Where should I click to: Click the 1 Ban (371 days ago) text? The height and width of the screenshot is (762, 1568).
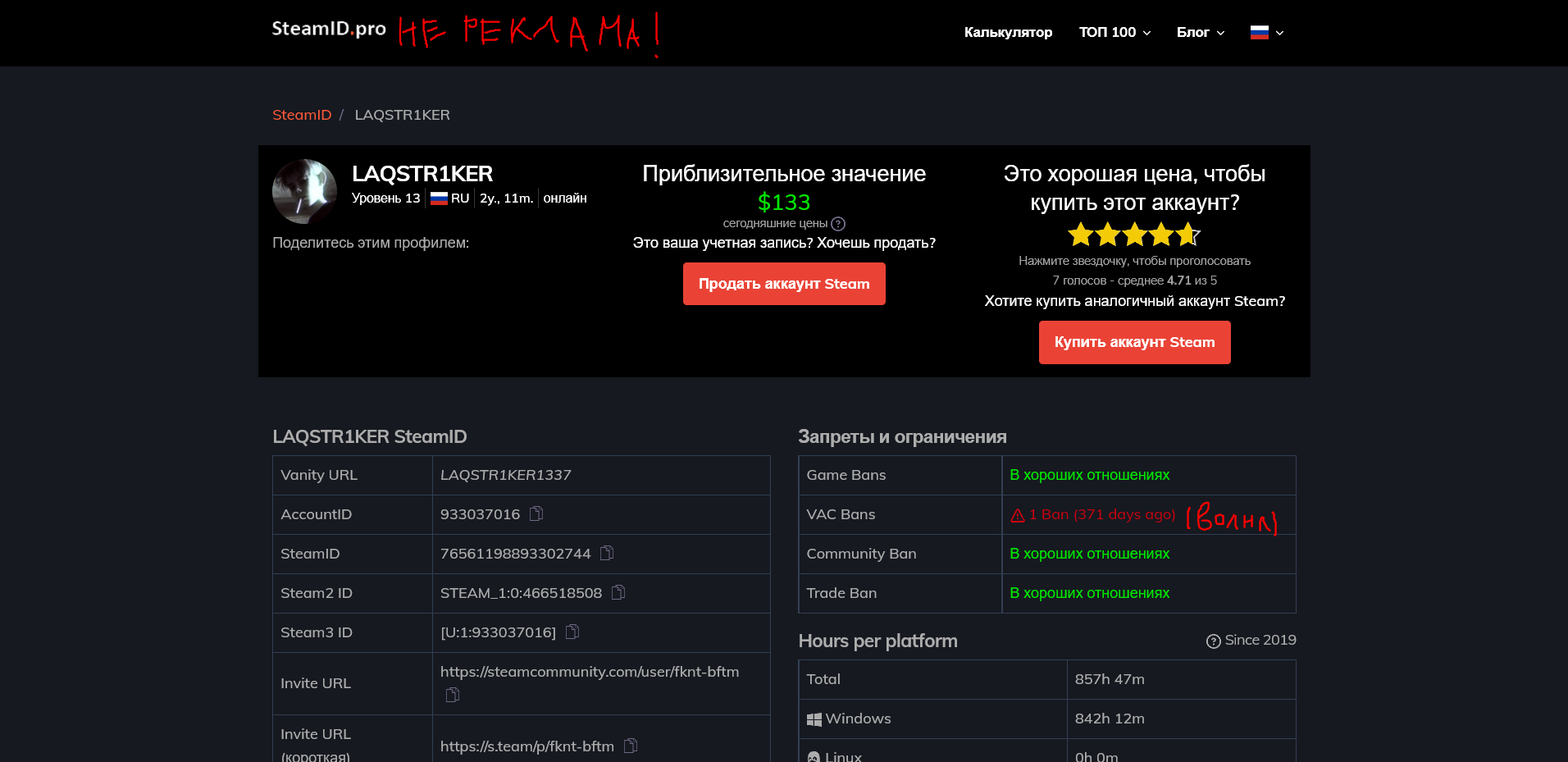coord(1102,514)
